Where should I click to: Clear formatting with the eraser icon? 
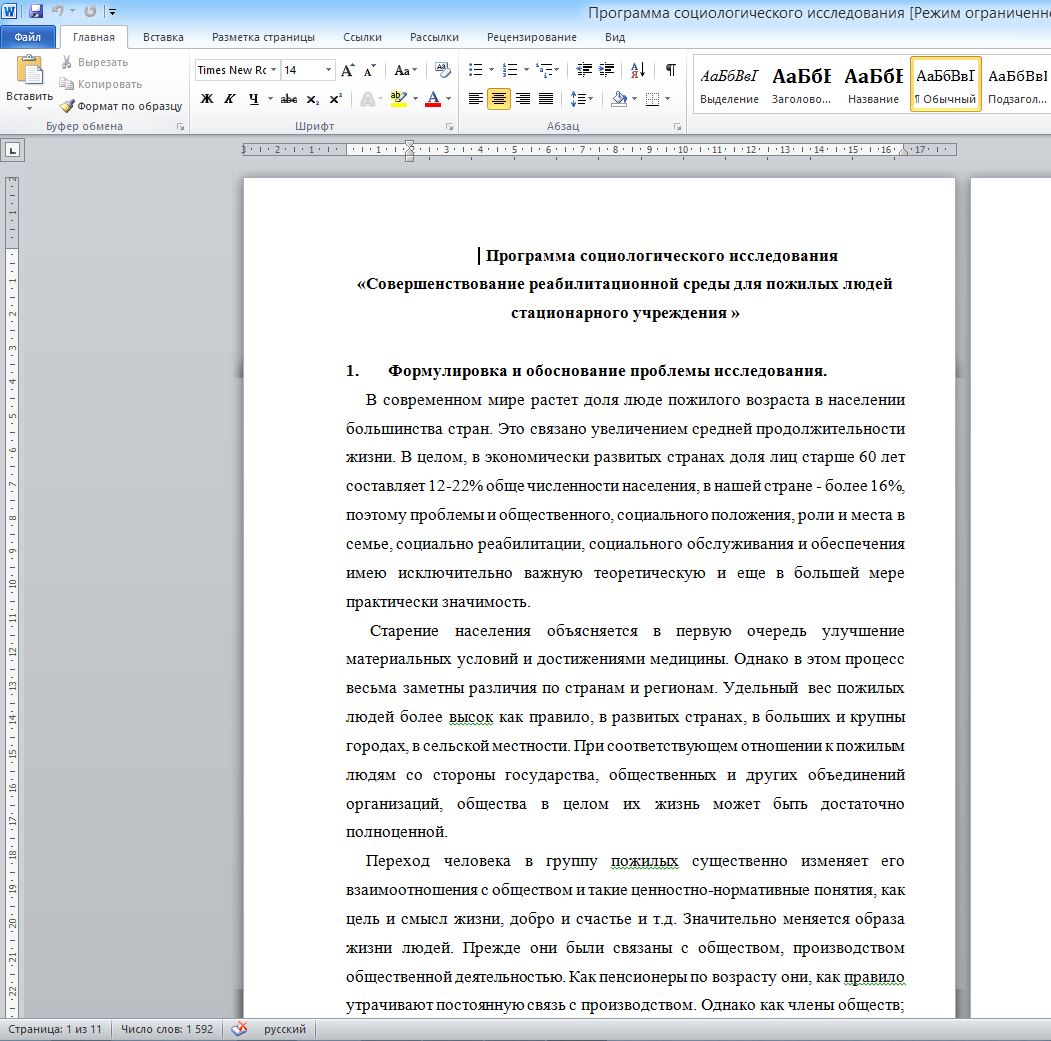(x=442, y=70)
